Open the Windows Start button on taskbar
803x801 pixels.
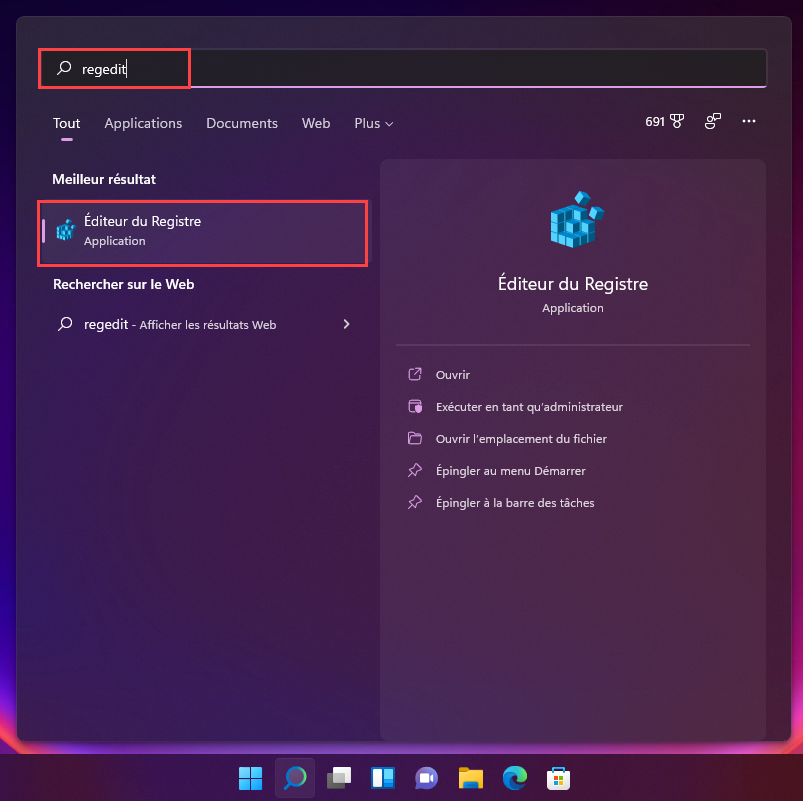point(250,778)
